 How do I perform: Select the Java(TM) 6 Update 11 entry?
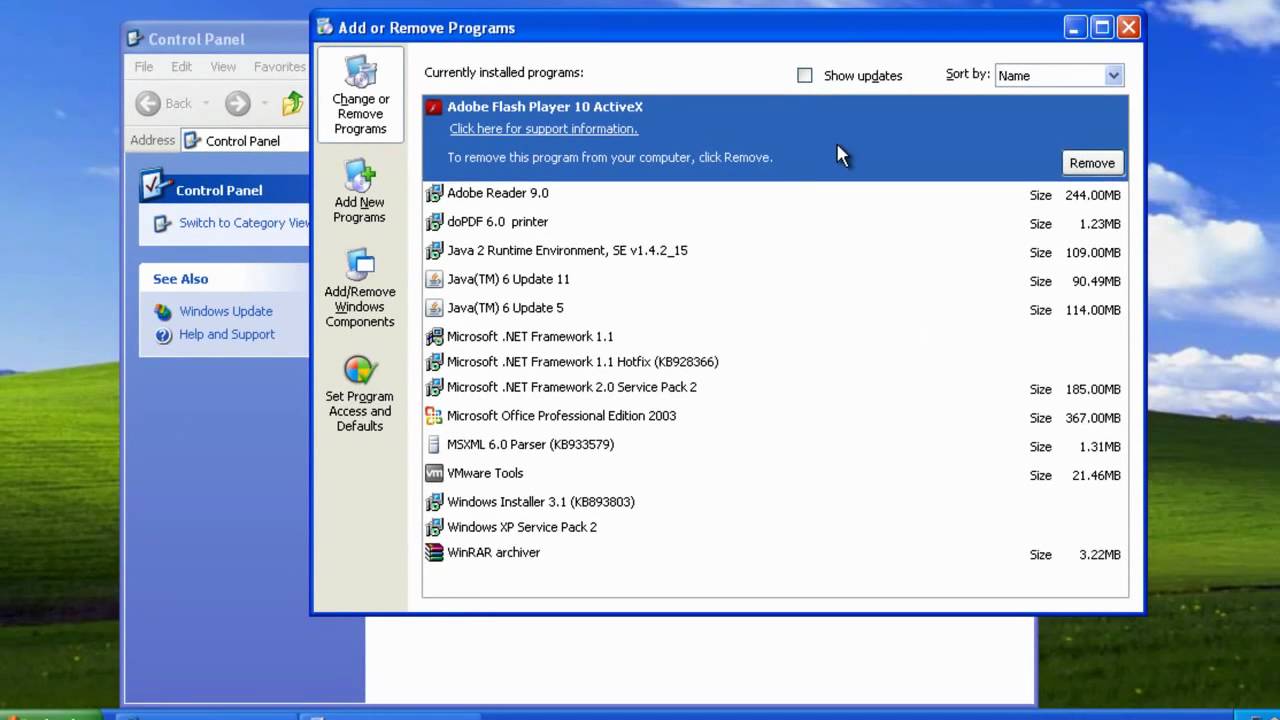tap(775, 281)
